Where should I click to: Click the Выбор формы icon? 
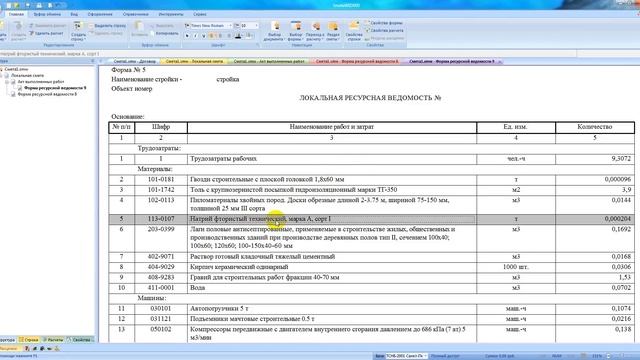(x=295, y=31)
